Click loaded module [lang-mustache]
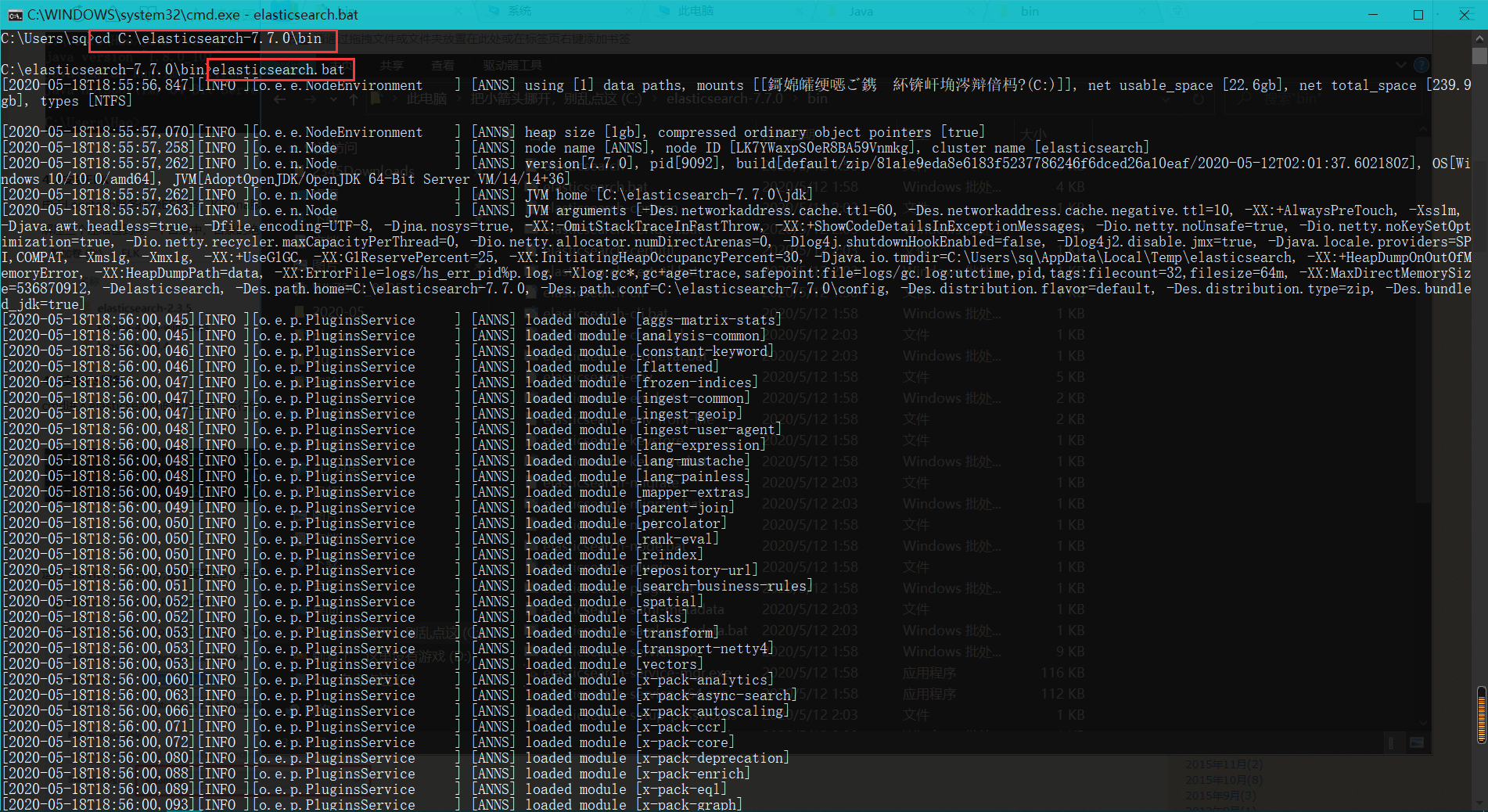The height and width of the screenshot is (812, 1488). pos(638,461)
